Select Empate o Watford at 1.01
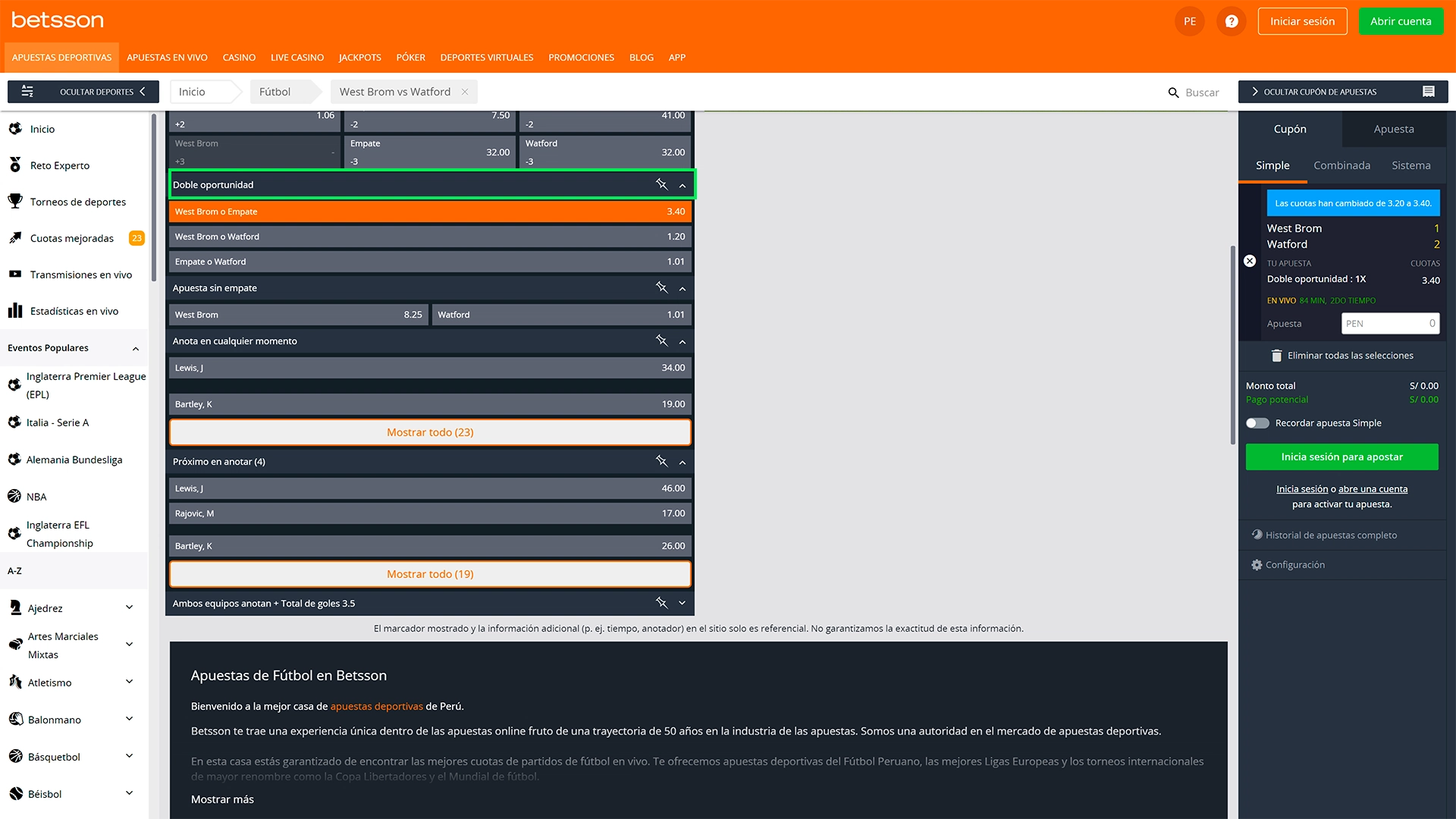Screen dimensions: 1456x819 coord(430,262)
